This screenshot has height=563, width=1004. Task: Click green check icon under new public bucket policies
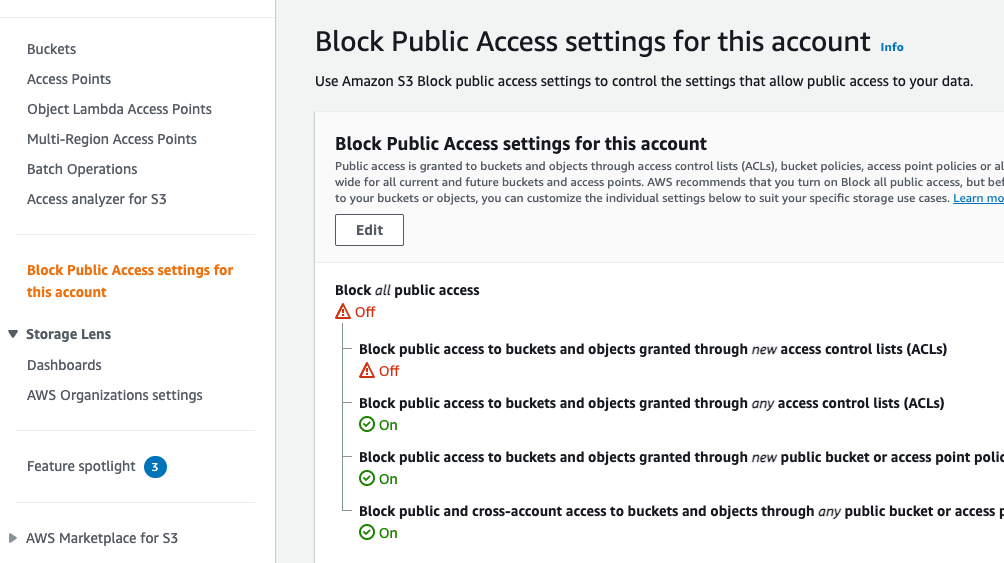(367, 479)
